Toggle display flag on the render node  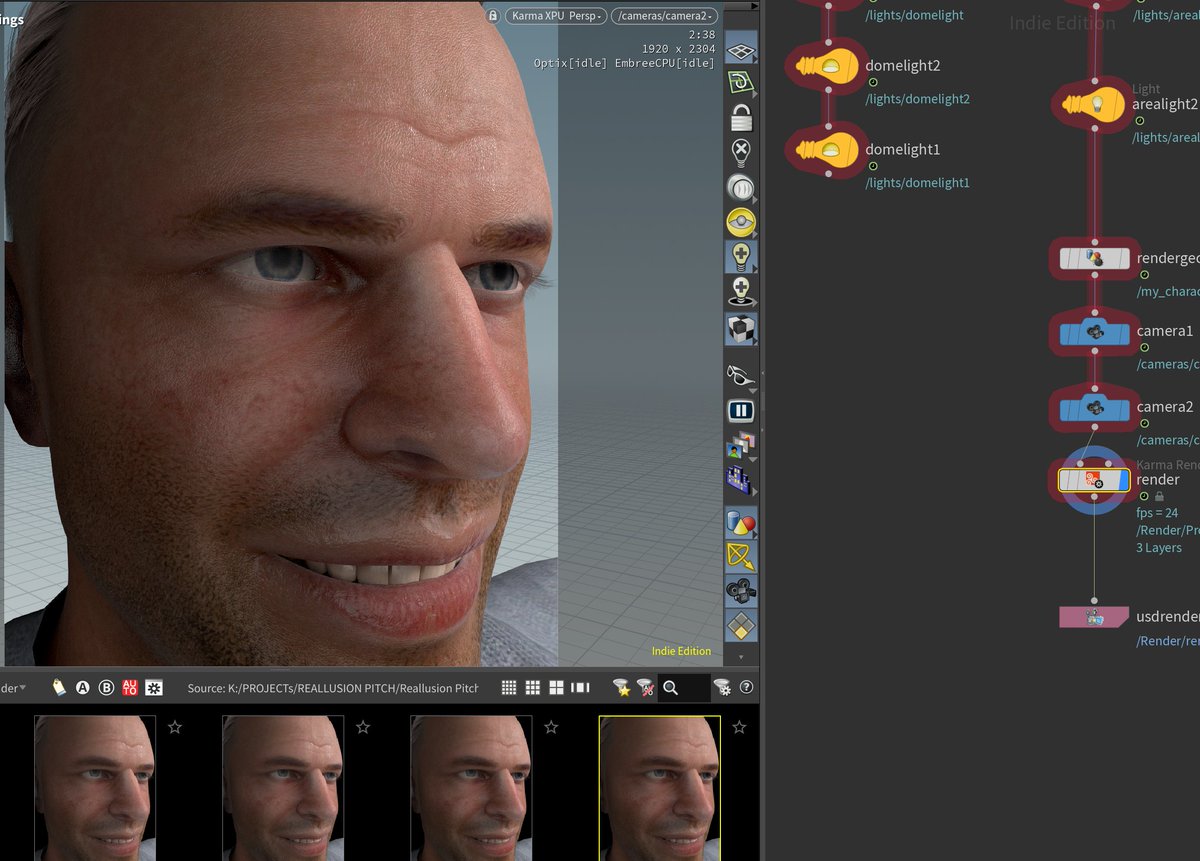1124,481
